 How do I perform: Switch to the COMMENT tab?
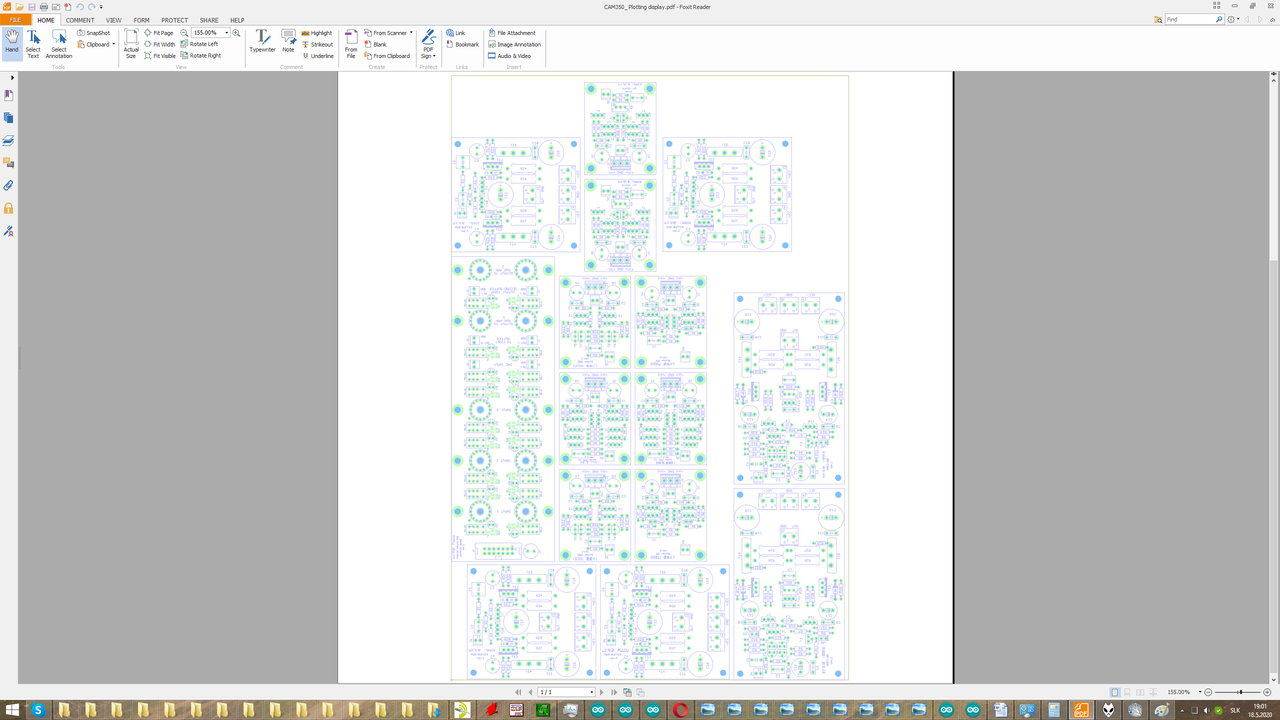[80, 20]
